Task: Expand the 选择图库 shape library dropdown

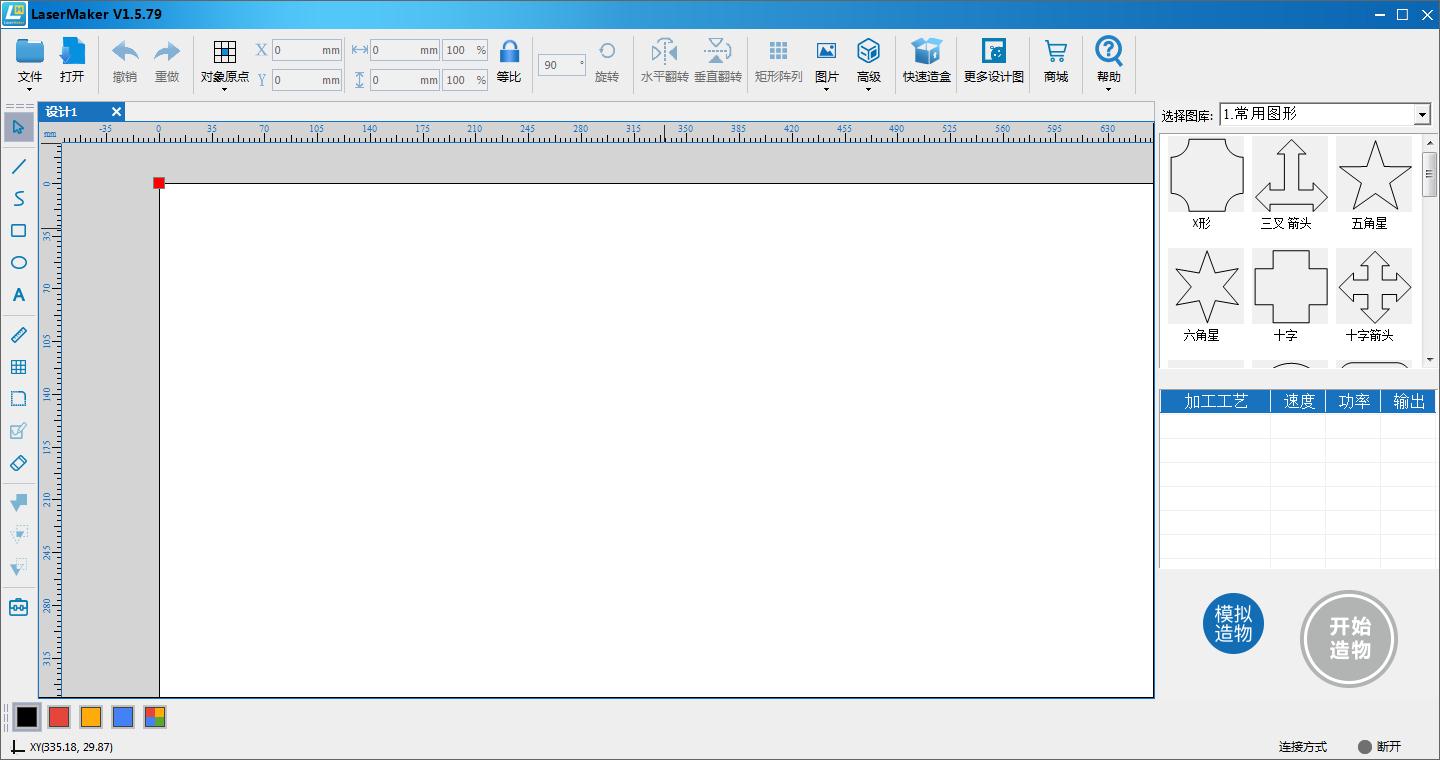Action: (x=1422, y=115)
